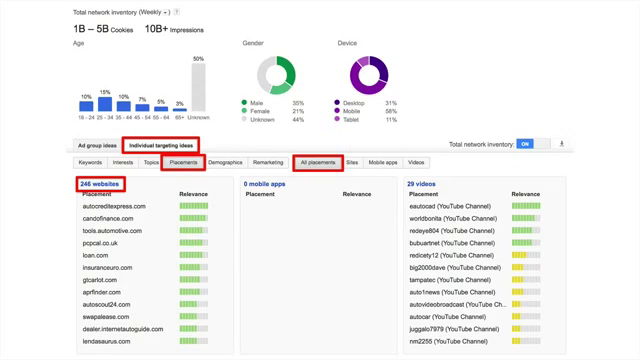Select the Placements tab

tap(183, 162)
